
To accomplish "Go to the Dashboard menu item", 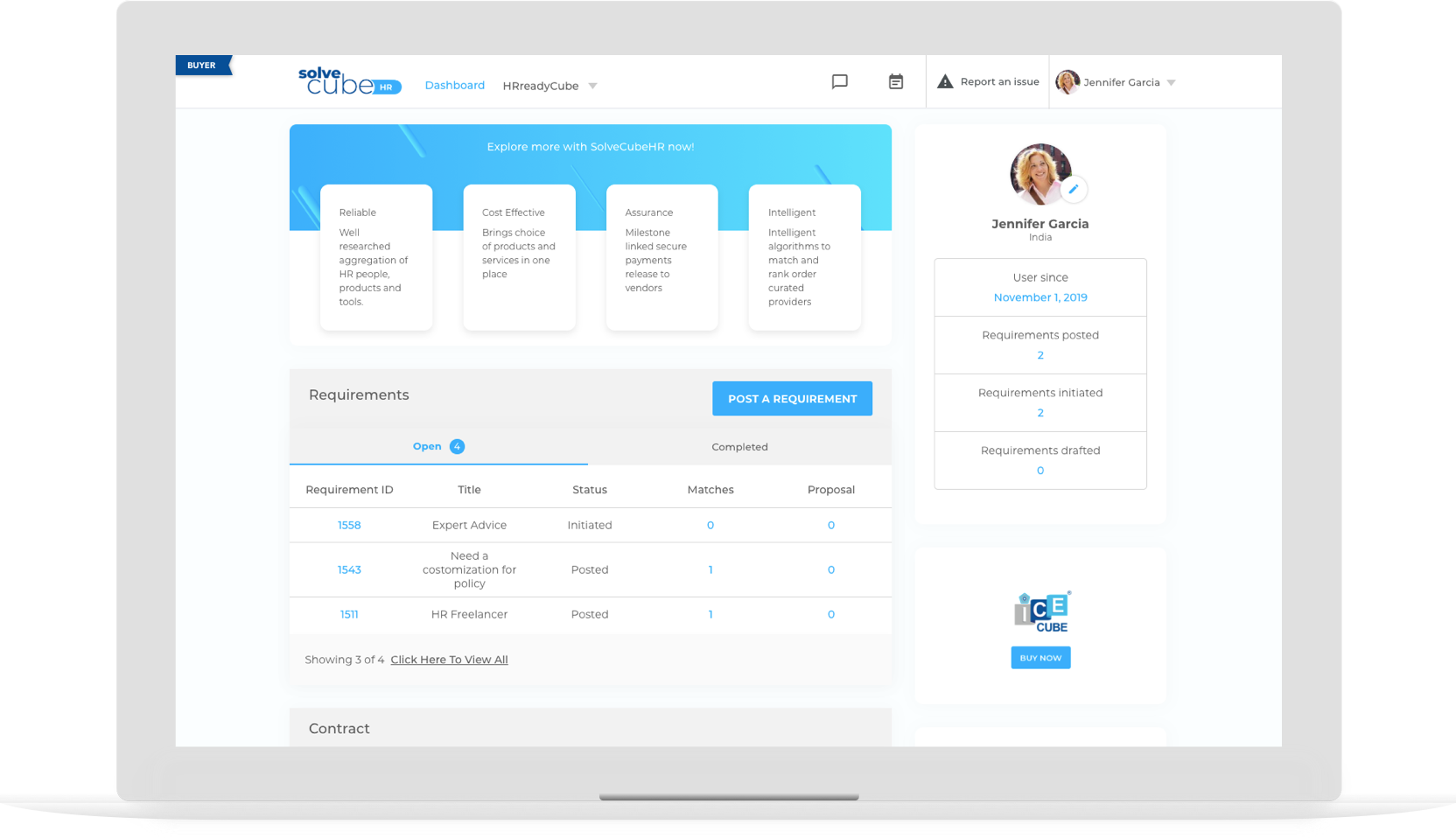I will click(x=454, y=85).
